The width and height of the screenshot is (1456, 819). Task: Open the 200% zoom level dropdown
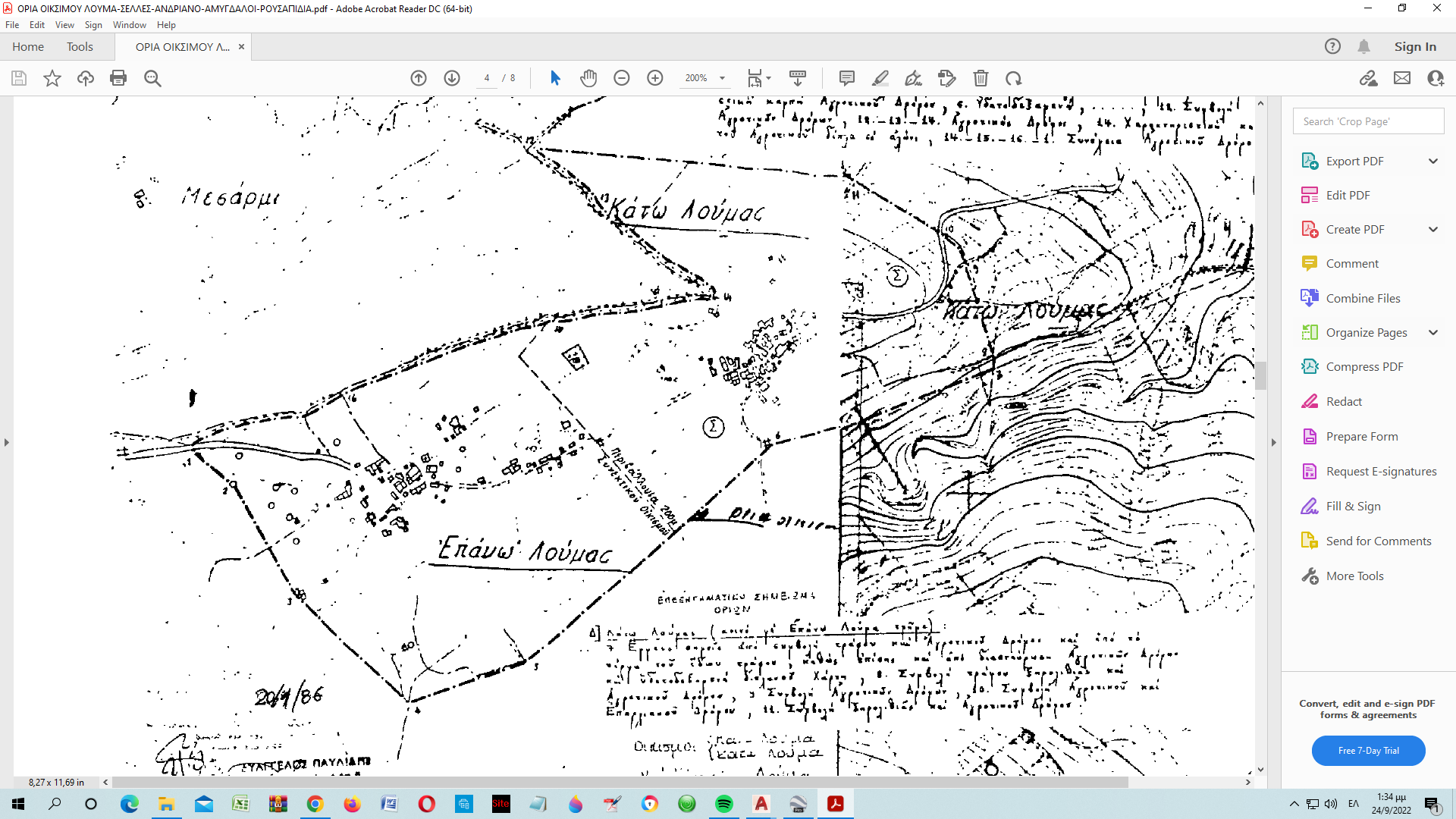(x=722, y=78)
